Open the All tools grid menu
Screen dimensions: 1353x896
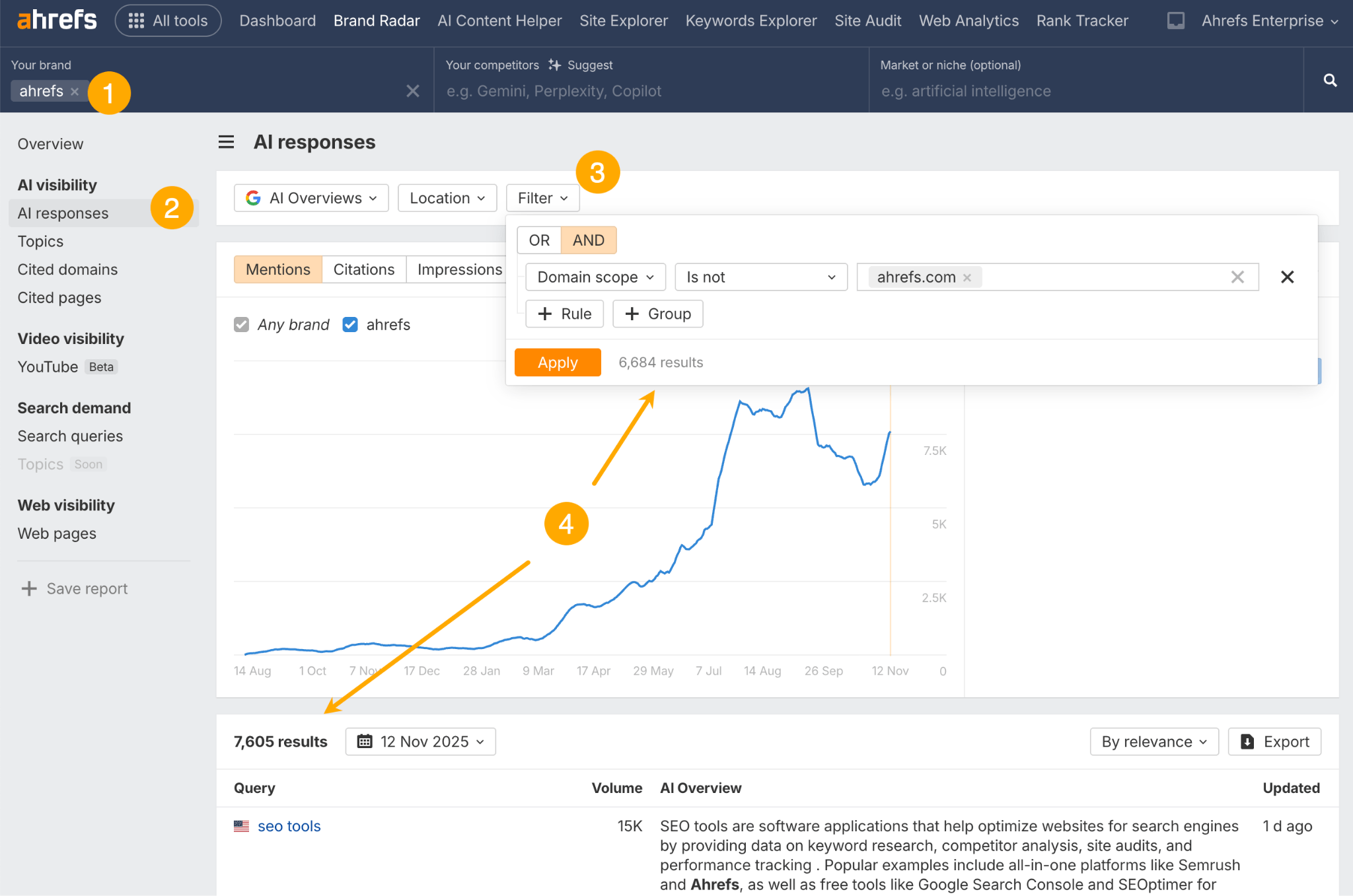click(168, 20)
